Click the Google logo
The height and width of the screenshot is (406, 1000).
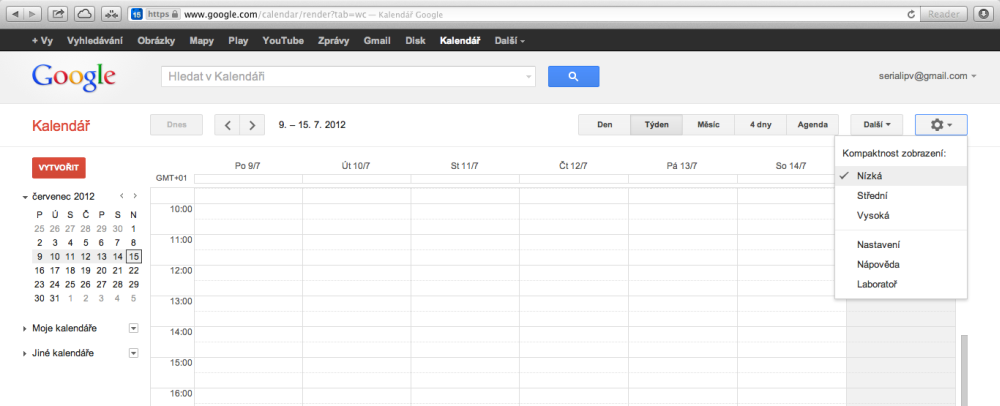(74, 77)
